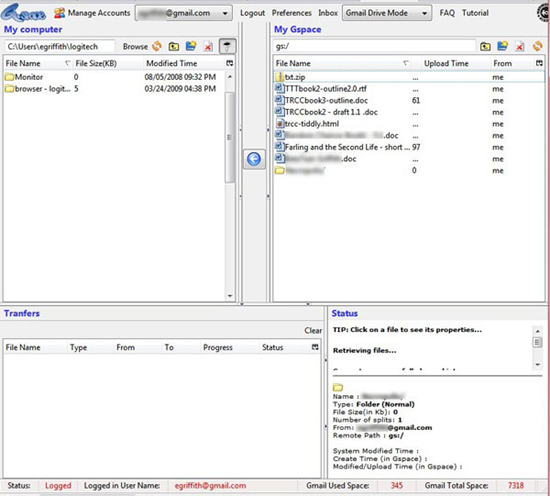Go up one folder in My Gspace
550x496 pixels.
485,46
